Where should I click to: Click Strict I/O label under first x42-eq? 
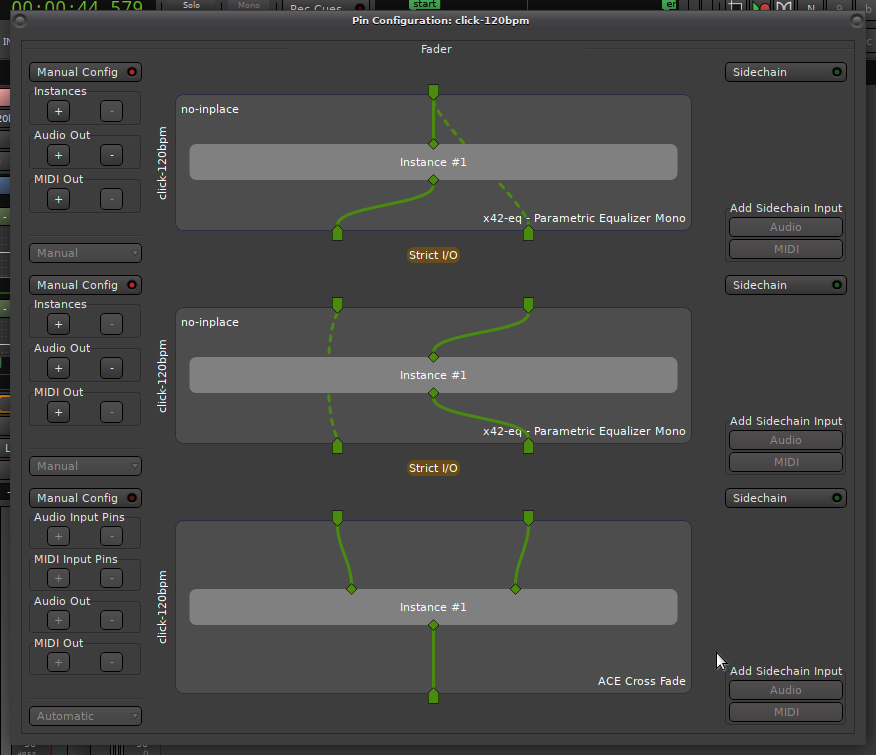click(x=433, y=255)
